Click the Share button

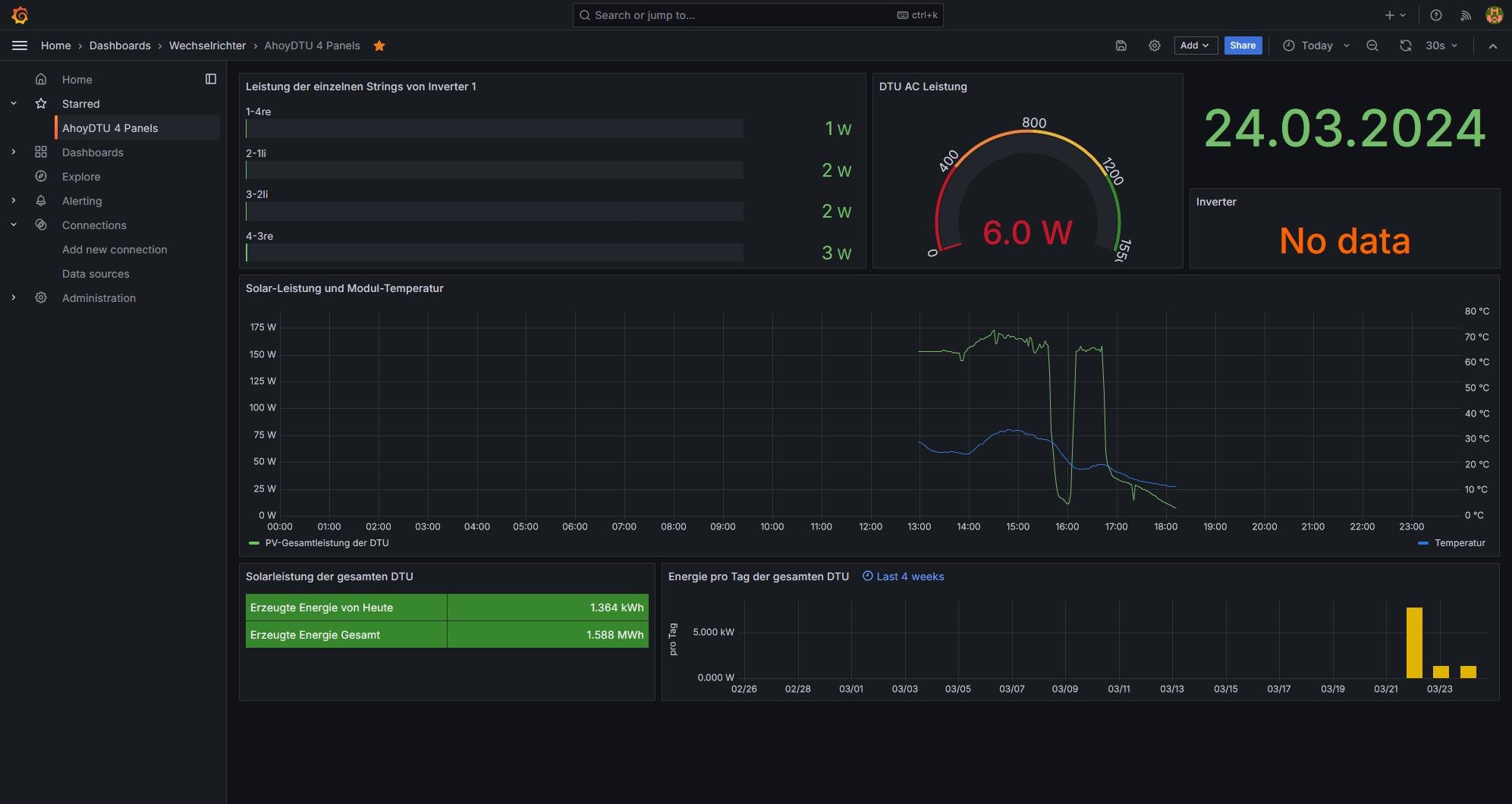1242,46
